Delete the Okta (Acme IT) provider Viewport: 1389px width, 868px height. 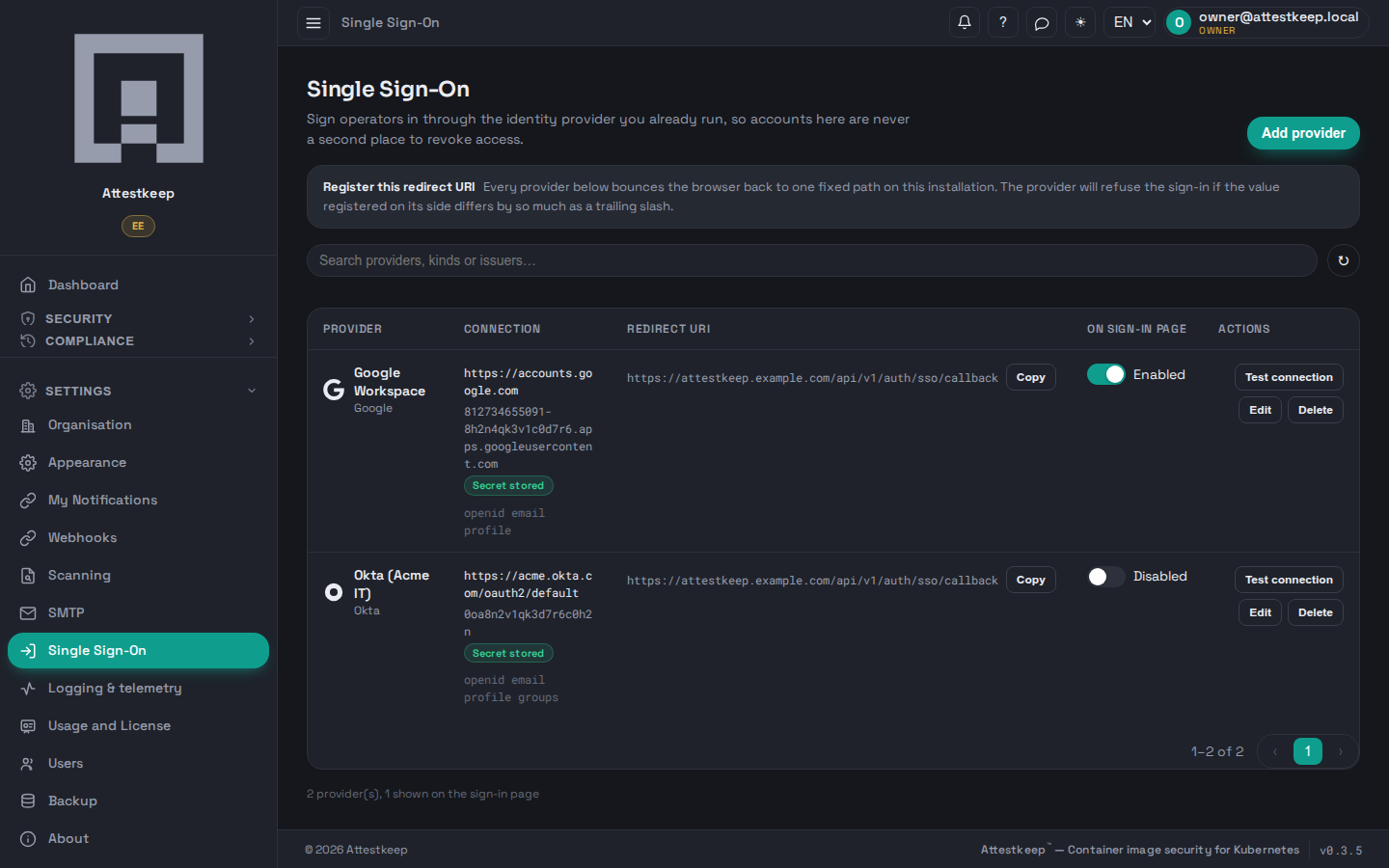coord(1316,612)
